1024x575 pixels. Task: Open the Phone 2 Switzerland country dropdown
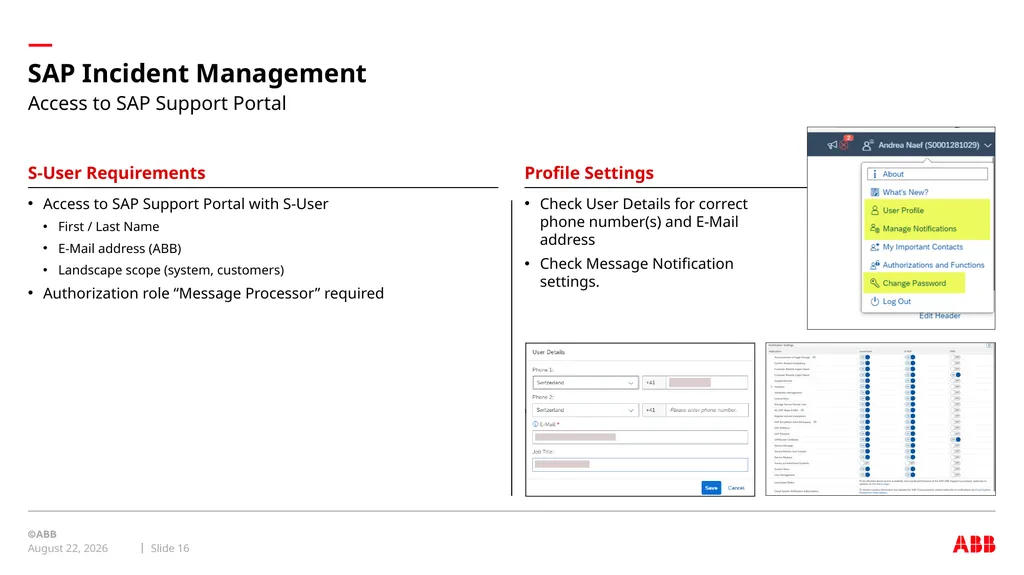pyautogui.click(x=585, y=410)
